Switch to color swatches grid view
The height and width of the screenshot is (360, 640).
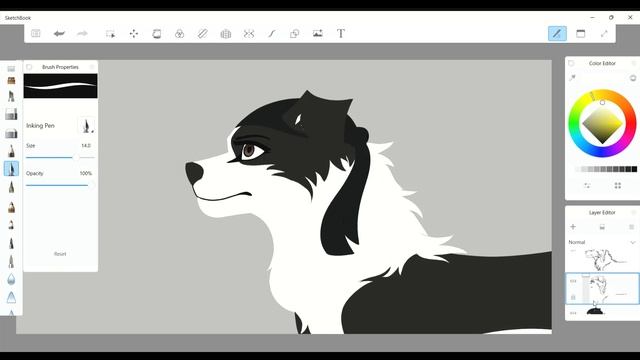618,186
